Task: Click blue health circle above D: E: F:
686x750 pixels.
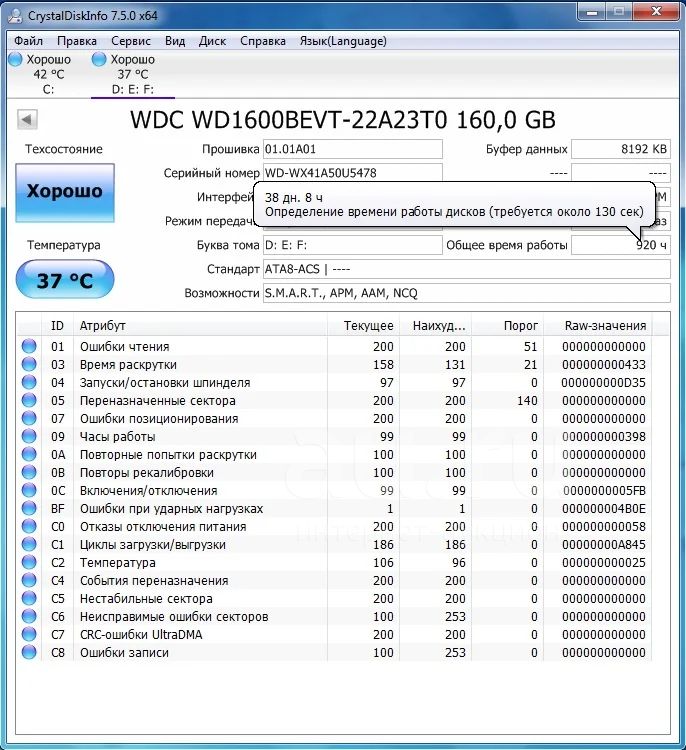Action: [x=99, y=59]
